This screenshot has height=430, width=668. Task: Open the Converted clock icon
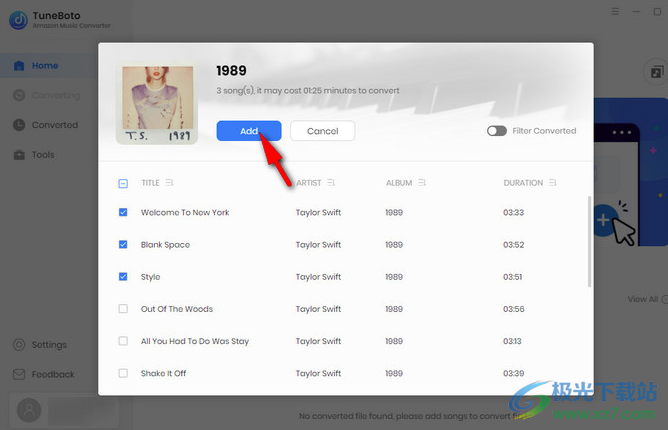pyautogui.click(x=19, y=125)
